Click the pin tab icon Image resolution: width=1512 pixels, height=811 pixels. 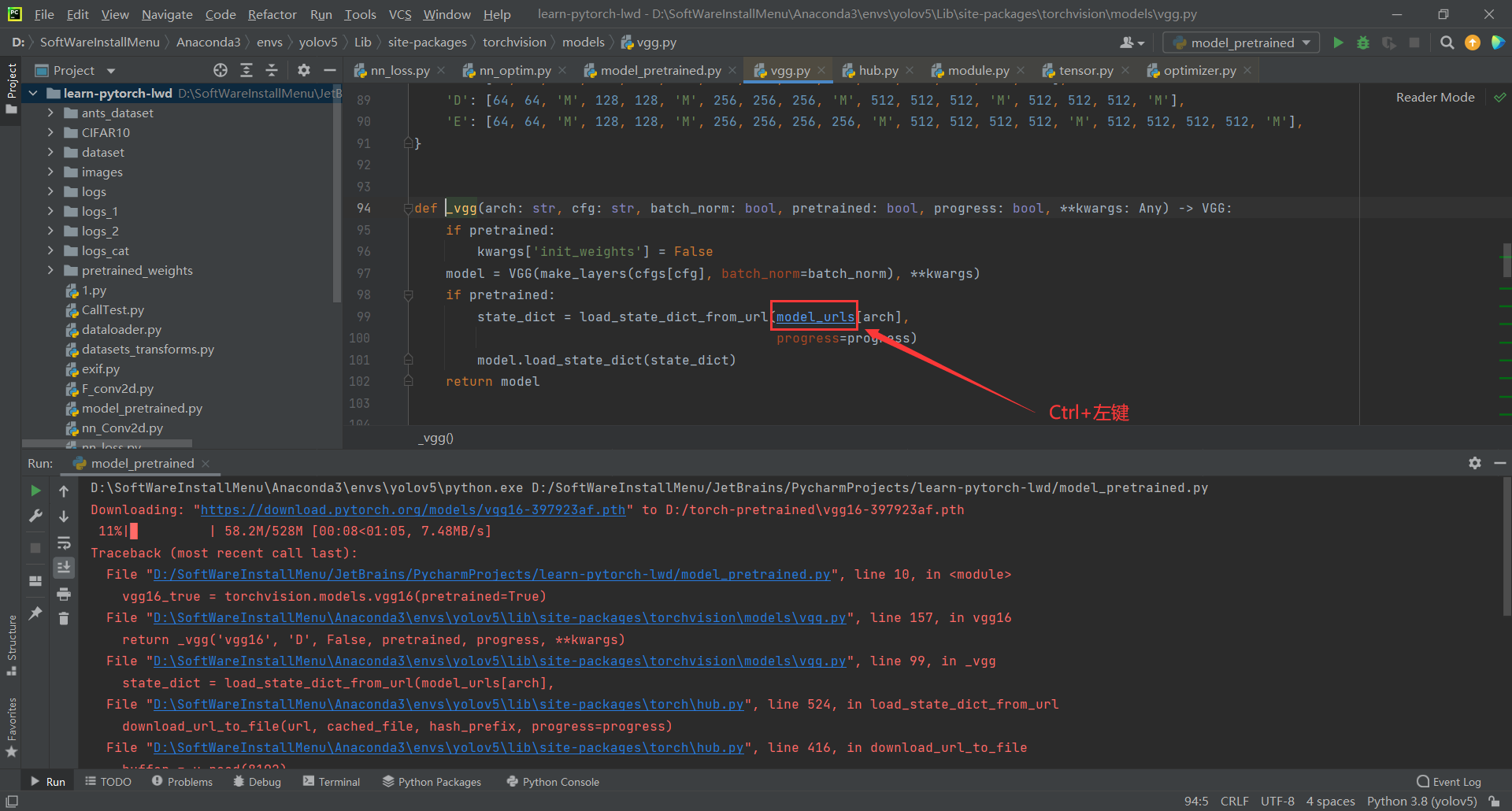point(35,613)
